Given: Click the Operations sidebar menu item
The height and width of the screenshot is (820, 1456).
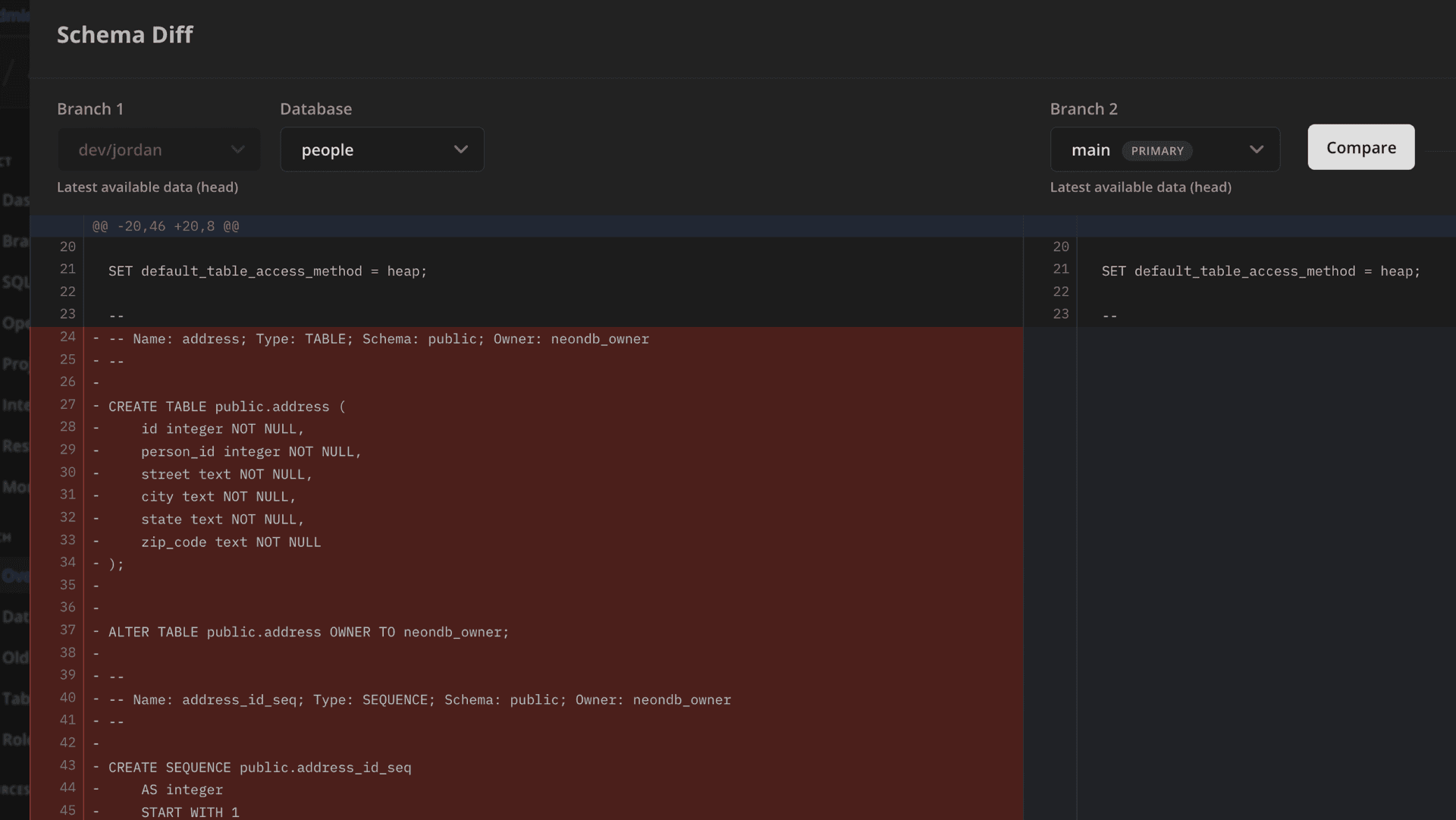Looking at the screenshot, I should click(14, 323).
